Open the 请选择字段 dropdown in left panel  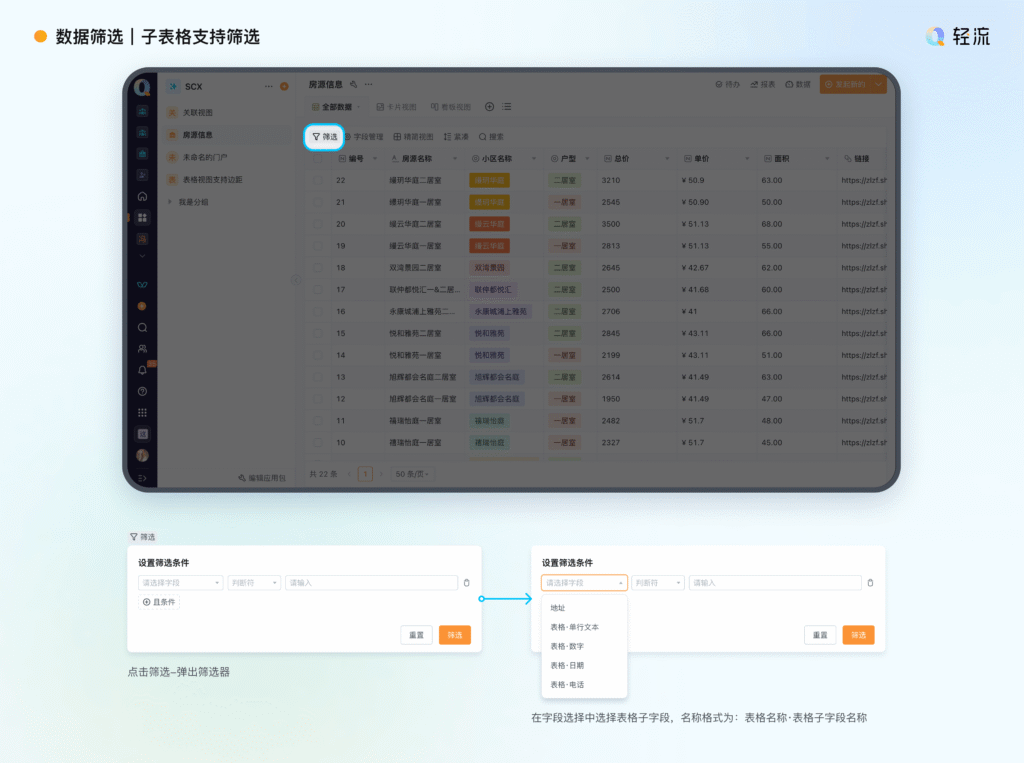coord(180,583)
